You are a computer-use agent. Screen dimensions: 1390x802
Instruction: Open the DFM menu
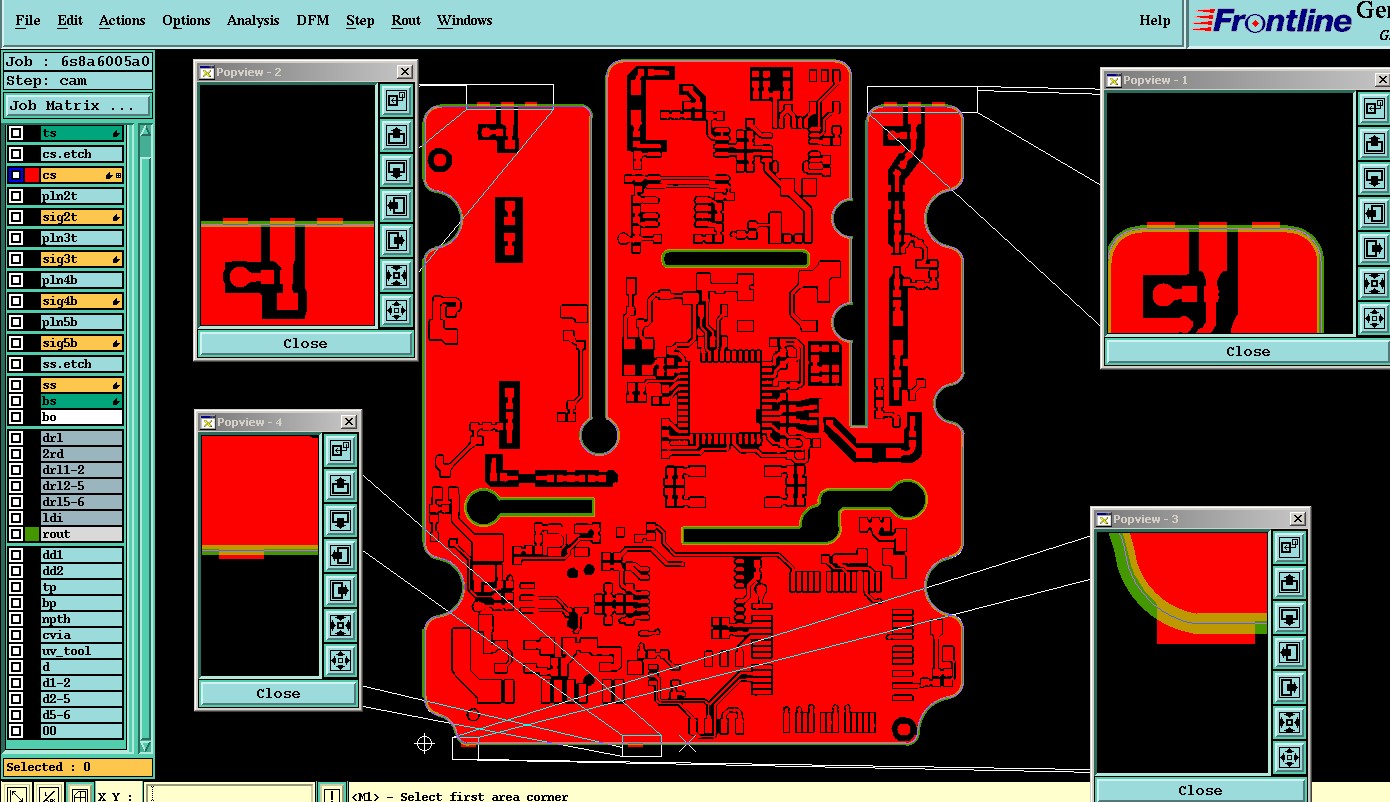[x=313, y=20]
